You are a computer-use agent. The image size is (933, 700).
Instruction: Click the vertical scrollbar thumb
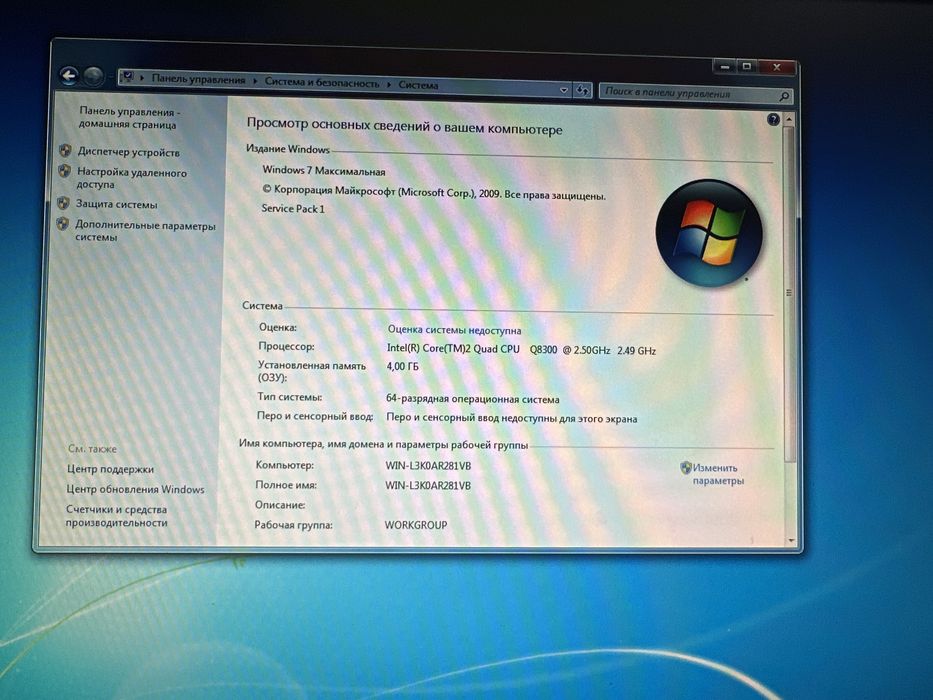coord(789,293)
